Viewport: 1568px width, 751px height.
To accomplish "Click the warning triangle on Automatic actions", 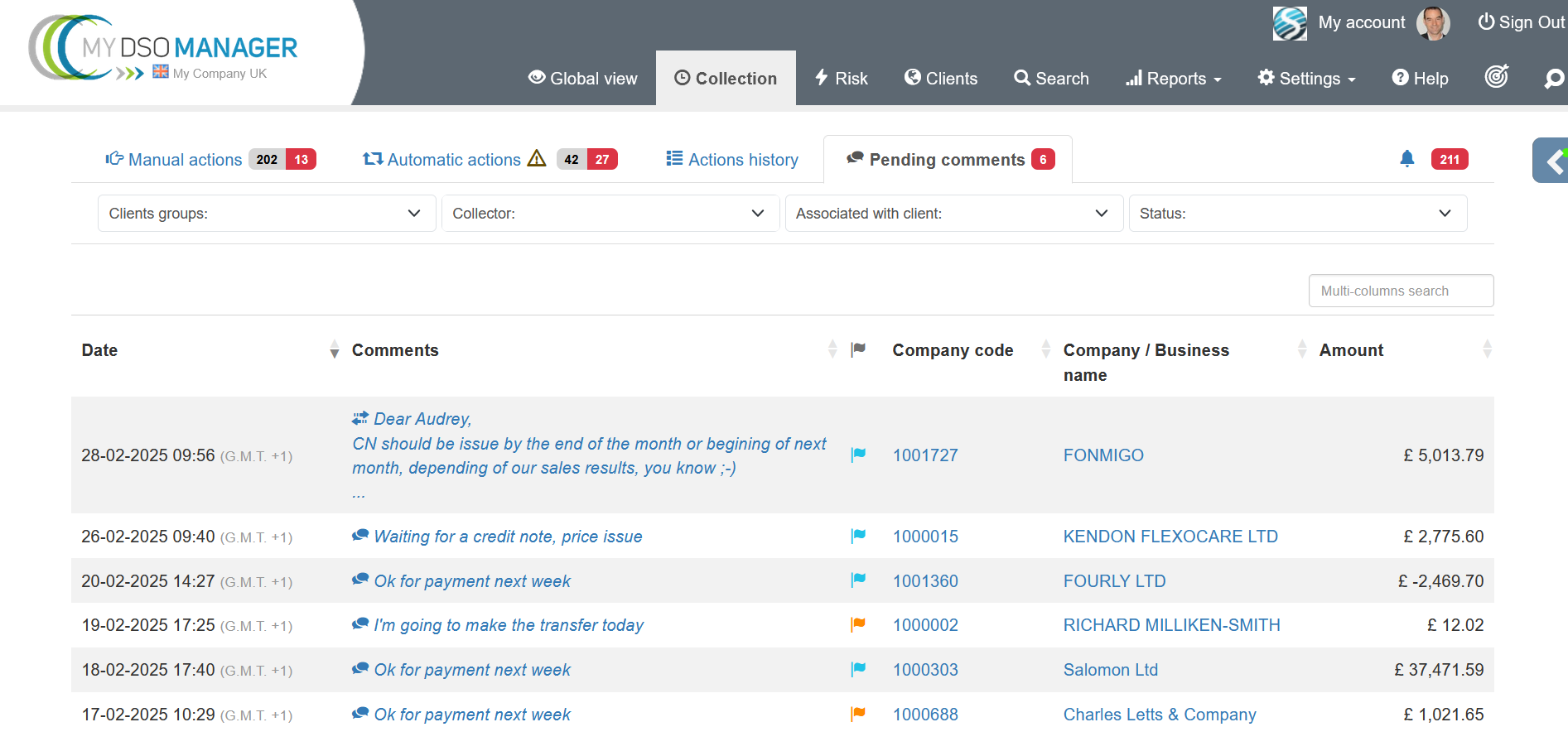I will pos(537,158).
